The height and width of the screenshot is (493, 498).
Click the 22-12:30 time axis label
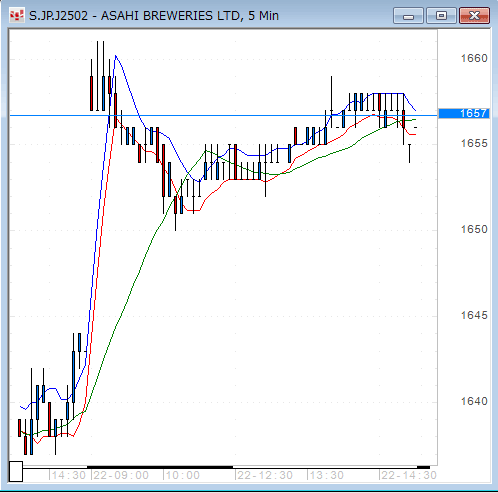265,475
